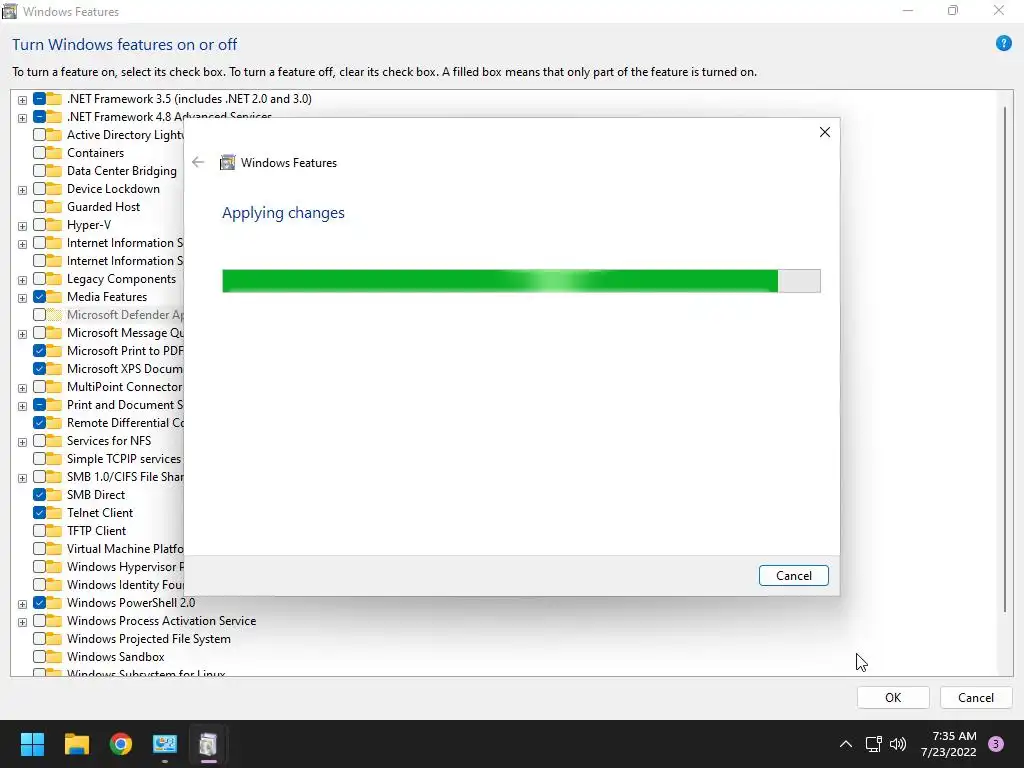
Task: Click Cancel in the main Windows Features window
Action: 976,697
